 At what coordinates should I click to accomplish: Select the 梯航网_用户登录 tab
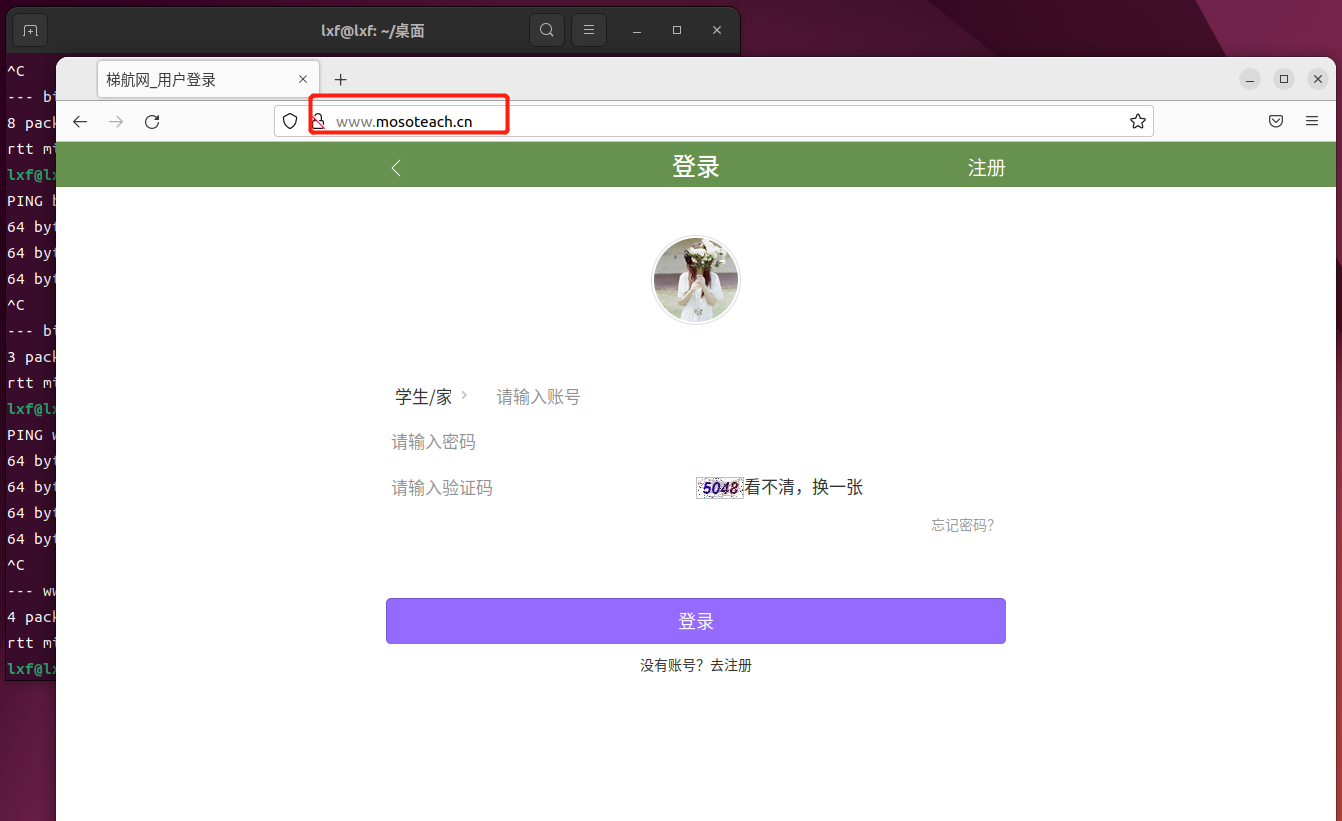pyautogui.click(x=208, y=79)
